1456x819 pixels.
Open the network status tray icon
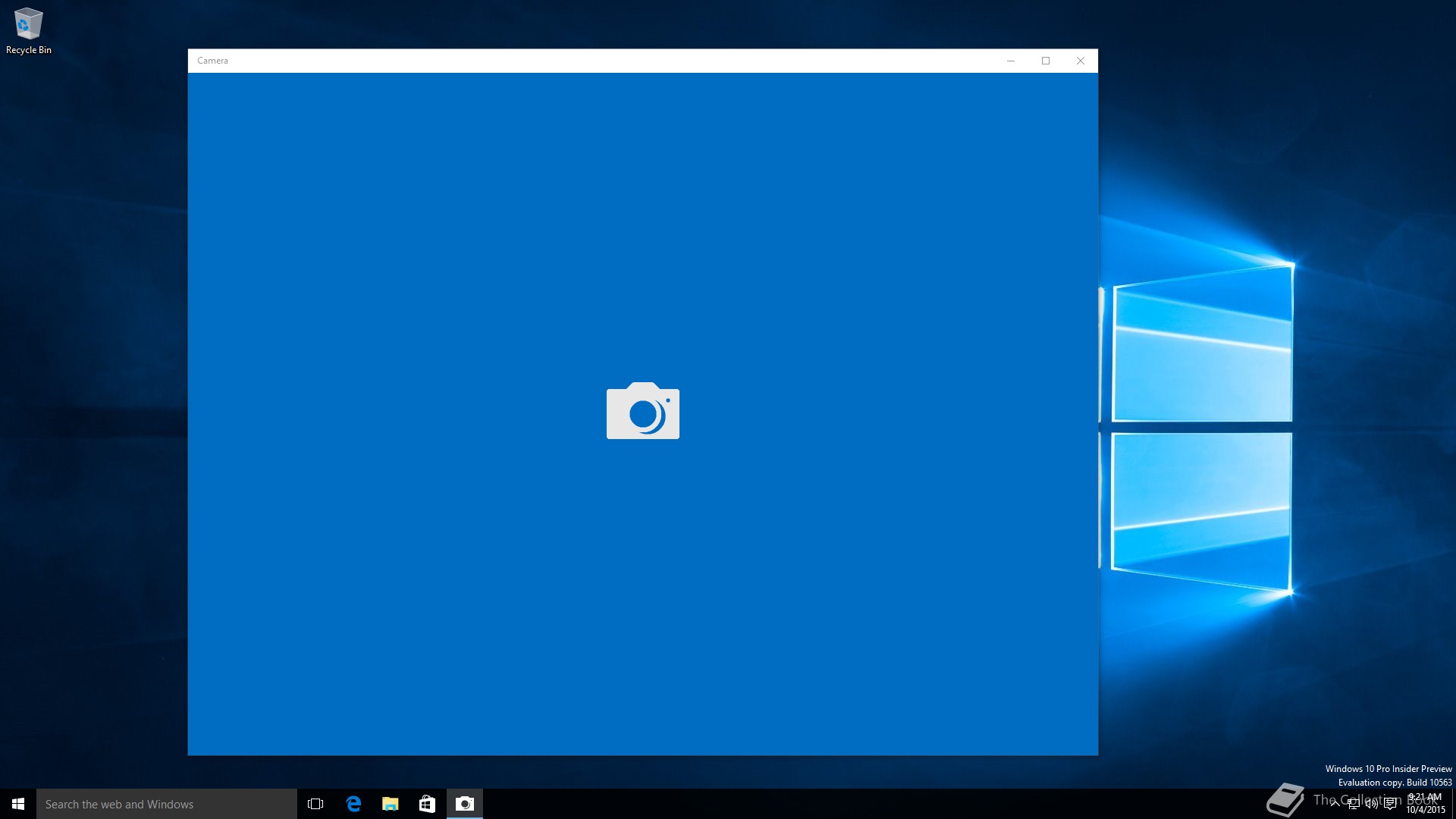[x=1354, y=805]
